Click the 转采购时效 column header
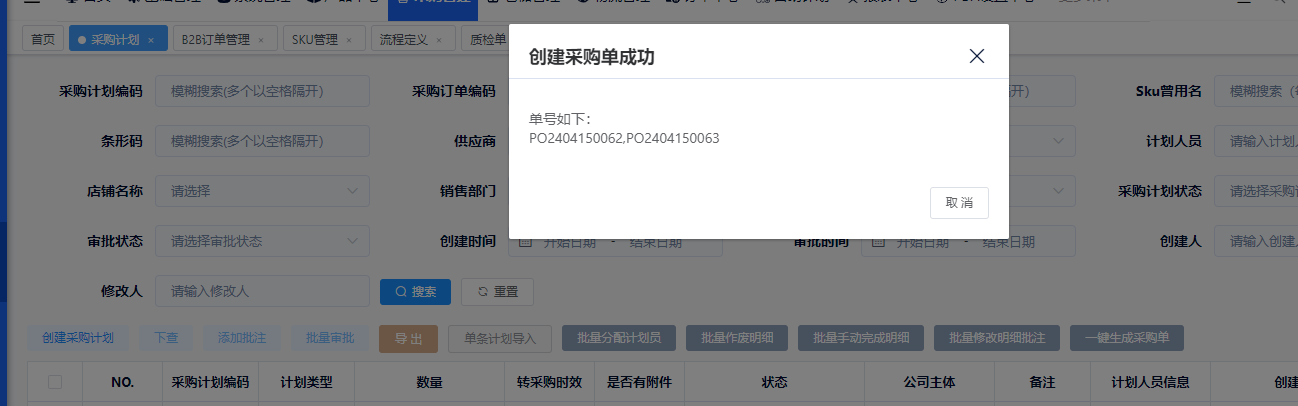Image resolution: width=1298 pixels, height=406 pixels. coord(548,383)
